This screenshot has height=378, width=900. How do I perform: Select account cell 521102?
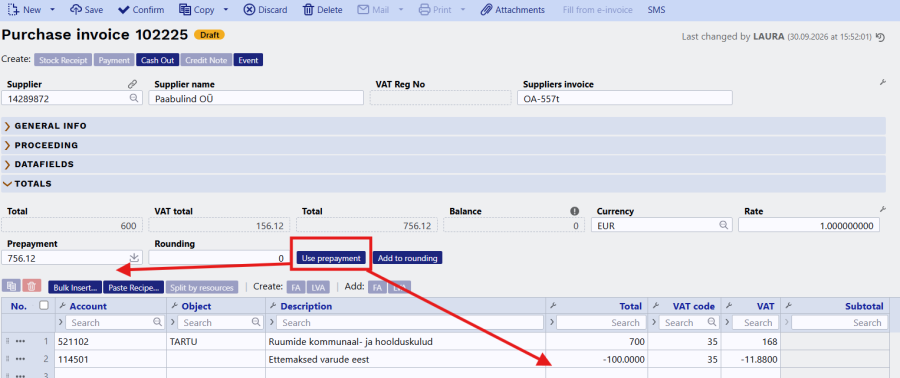110,342
